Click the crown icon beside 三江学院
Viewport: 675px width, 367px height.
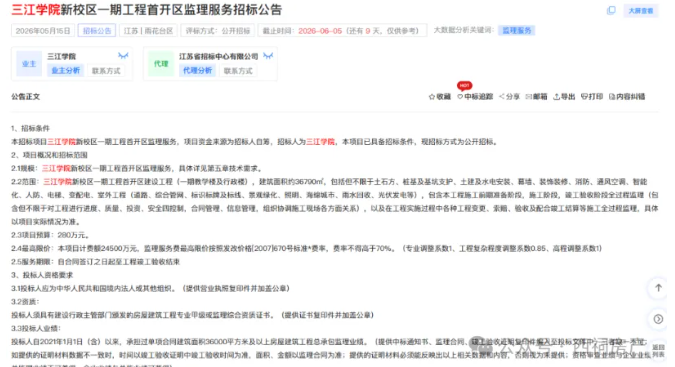click(123, 56)
